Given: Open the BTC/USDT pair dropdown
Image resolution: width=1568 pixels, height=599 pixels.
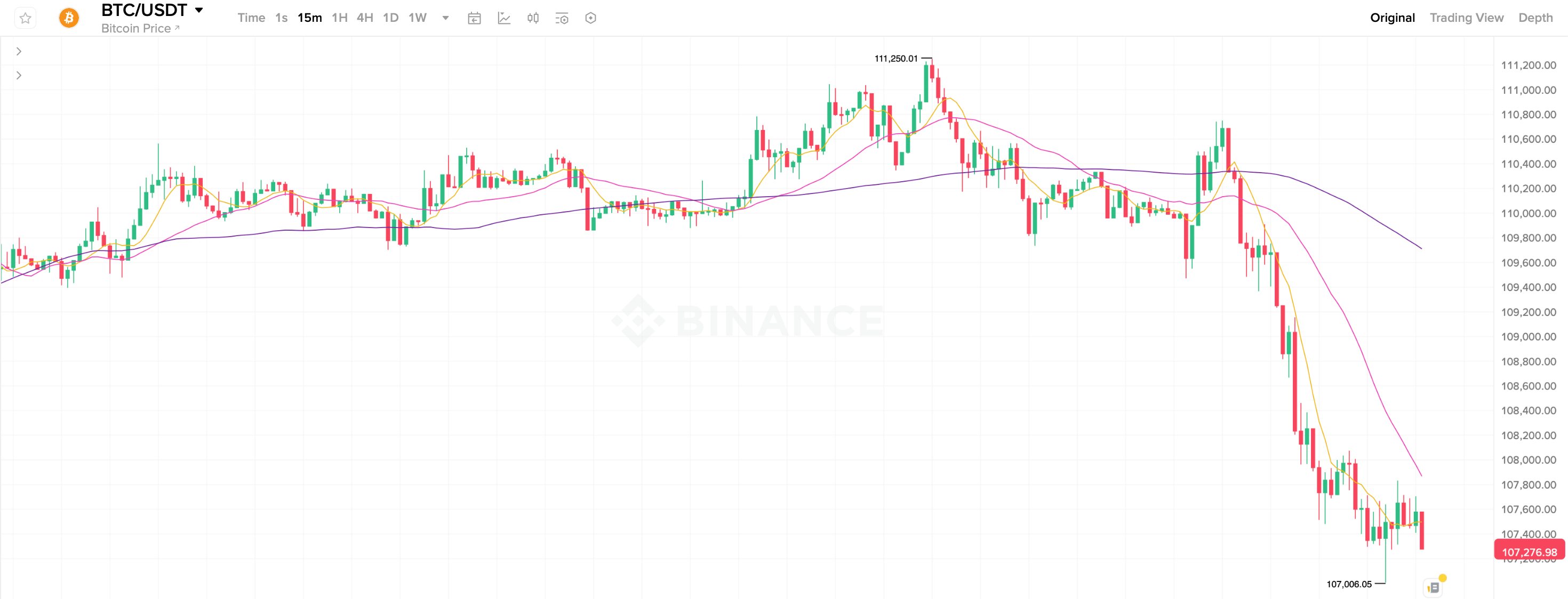Looking at the screenshot, I should pyautogui.click(x=199, y=10).
